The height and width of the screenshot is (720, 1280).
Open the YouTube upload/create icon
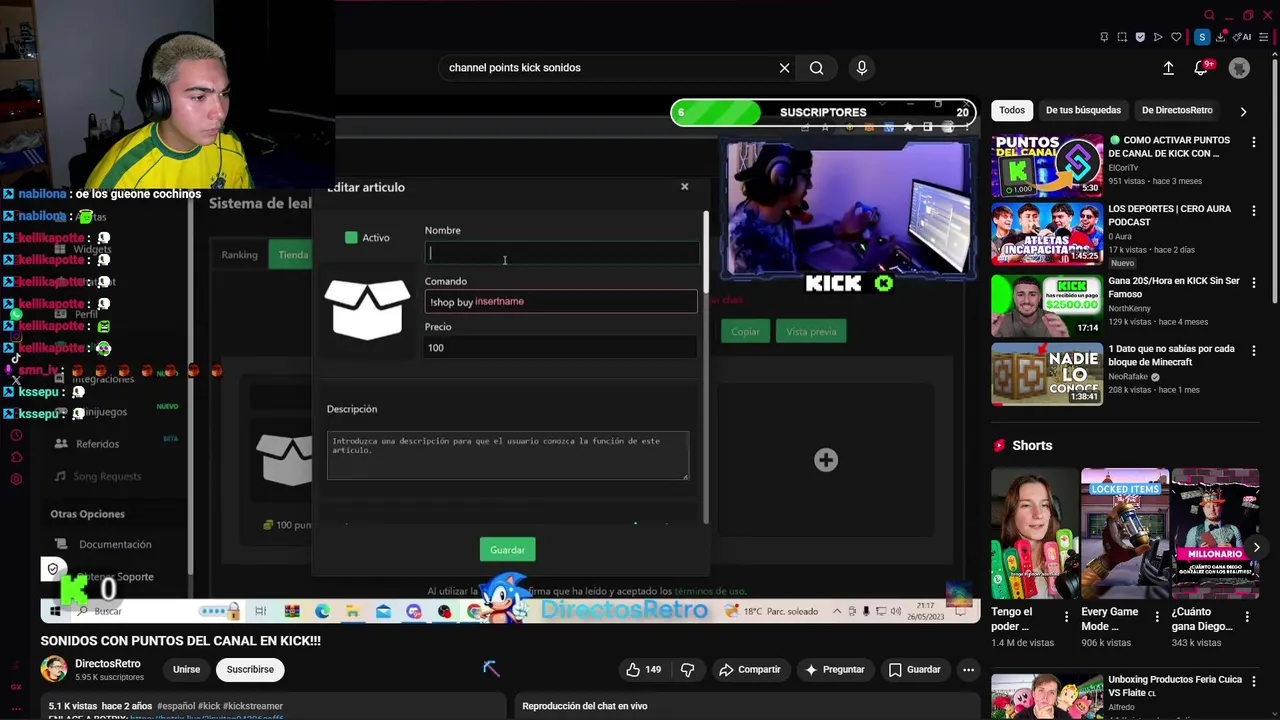point(1168,68)
